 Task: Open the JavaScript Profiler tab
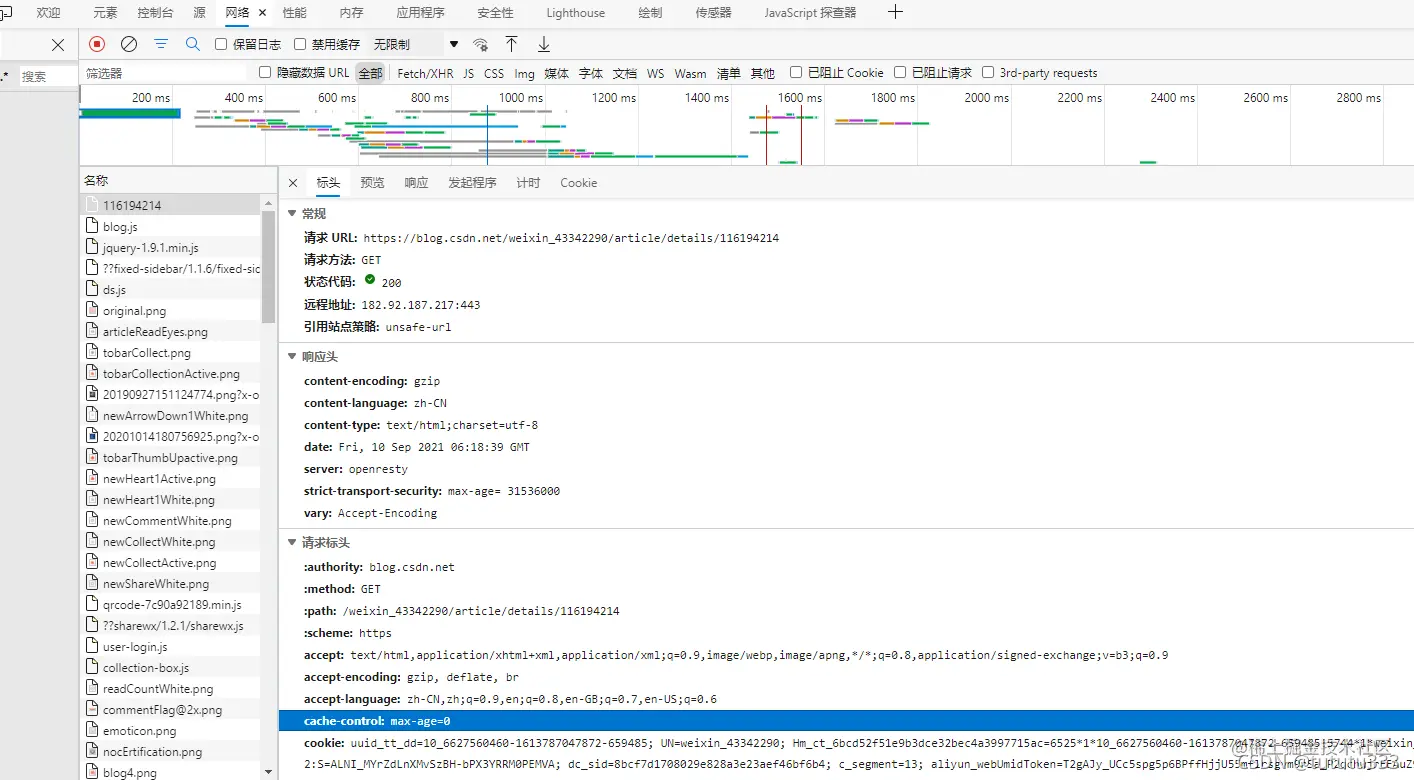[810, 13]
